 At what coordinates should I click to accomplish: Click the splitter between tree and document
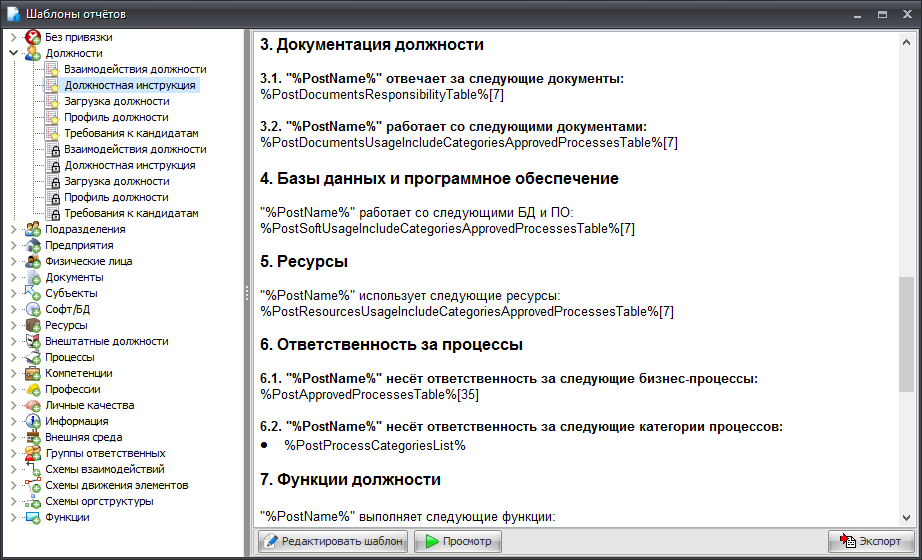click(247, 292)
